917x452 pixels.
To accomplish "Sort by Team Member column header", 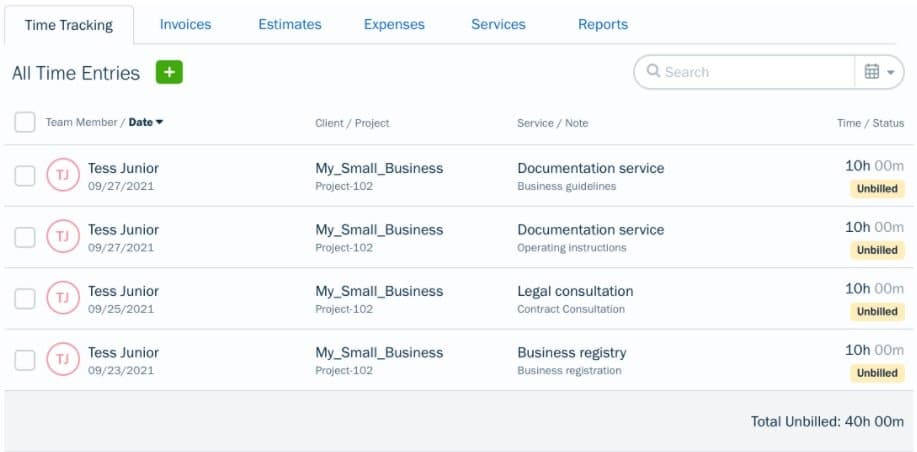I will (82, 122).
